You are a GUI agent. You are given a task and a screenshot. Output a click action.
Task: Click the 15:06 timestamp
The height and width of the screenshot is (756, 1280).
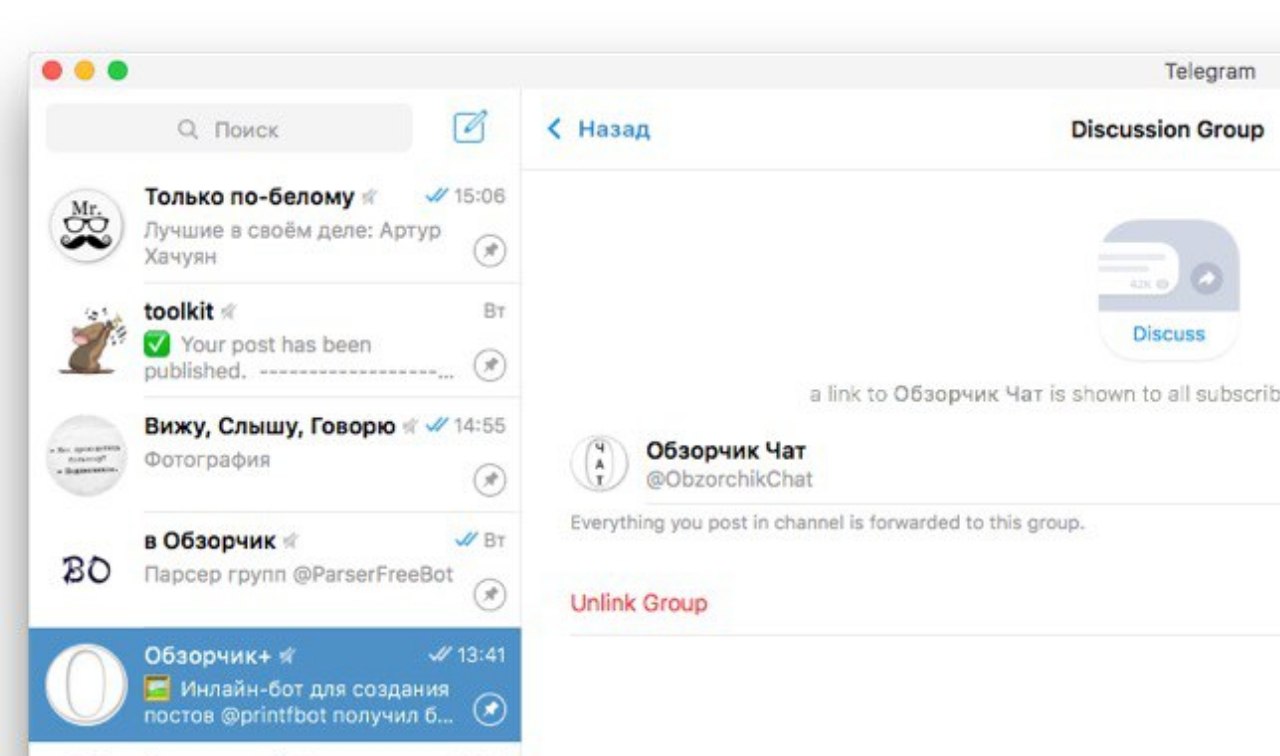pyautogui.click(x=479, y=196)
